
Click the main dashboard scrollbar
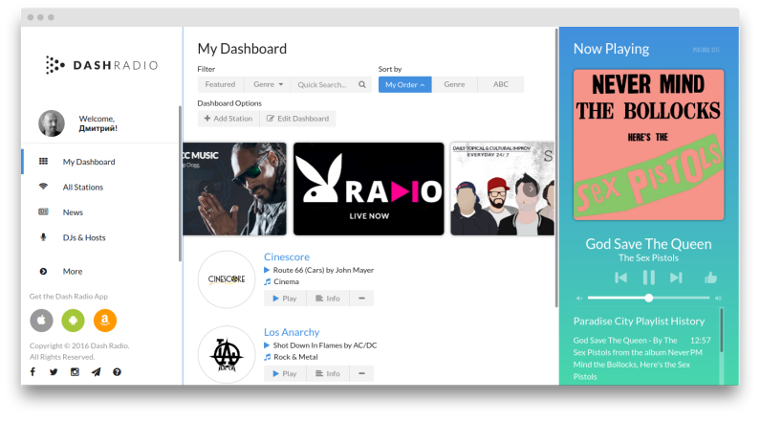tap(556, 167)
